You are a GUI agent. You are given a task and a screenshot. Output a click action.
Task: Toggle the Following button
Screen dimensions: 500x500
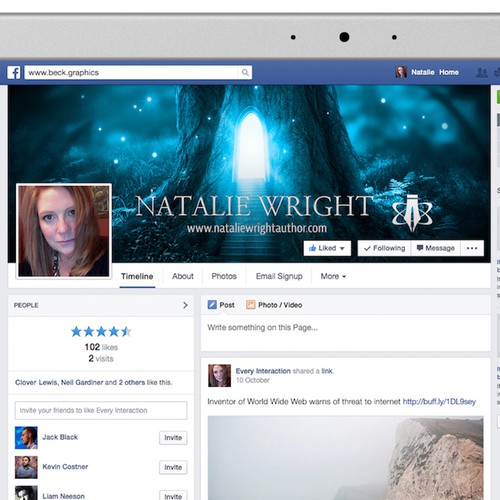click(384, 248)
